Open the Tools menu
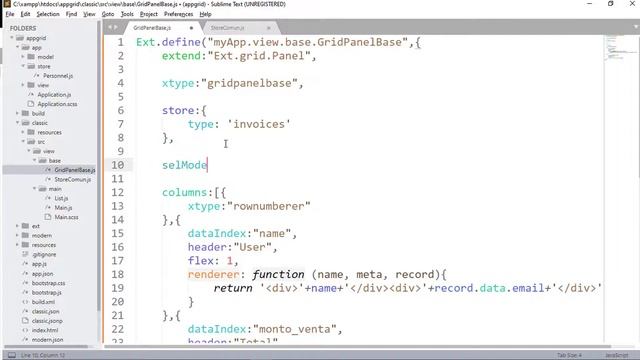This screenshot has width=640, height=360. point(127,14)
